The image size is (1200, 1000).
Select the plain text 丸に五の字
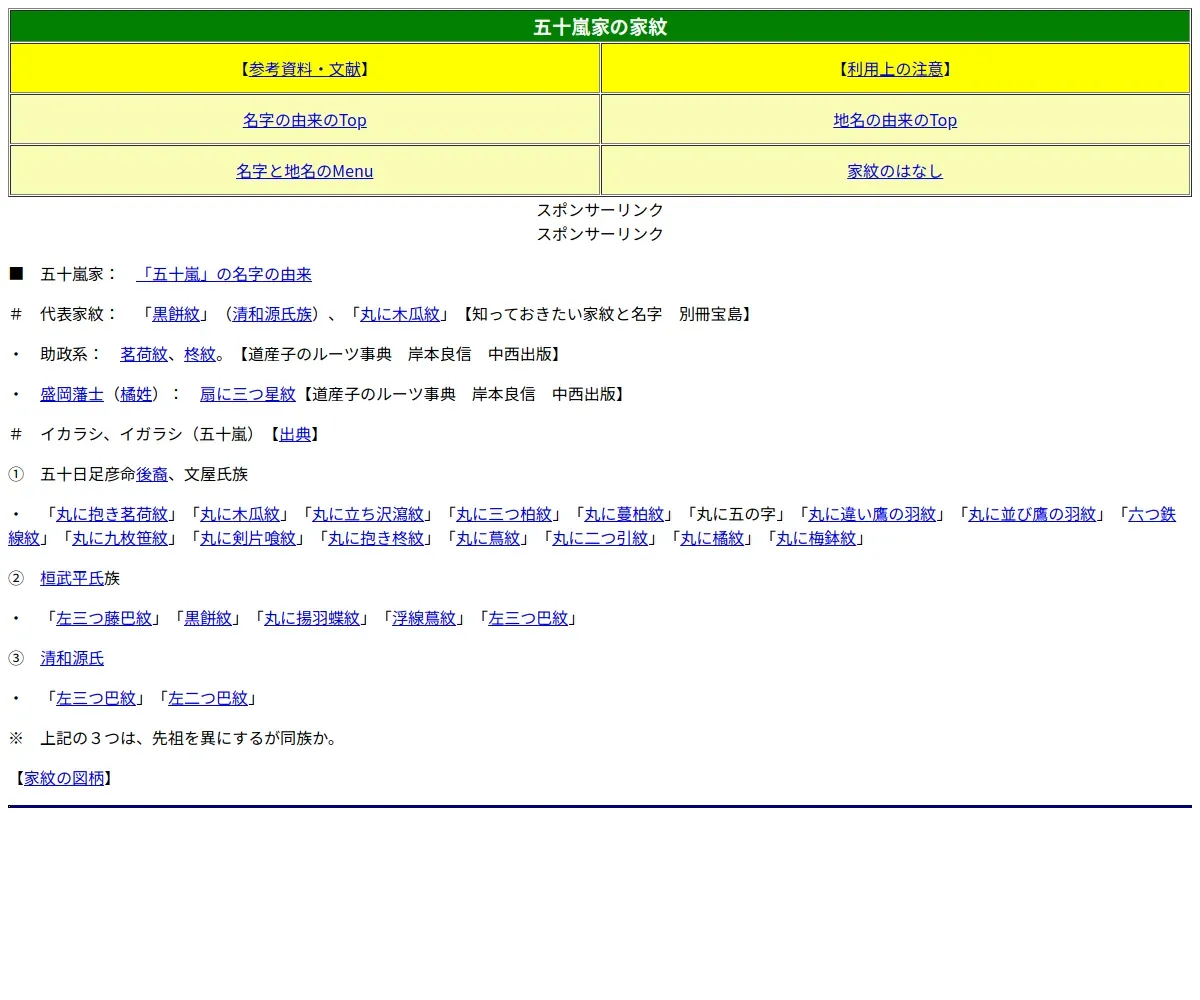[x=736, y=514]
